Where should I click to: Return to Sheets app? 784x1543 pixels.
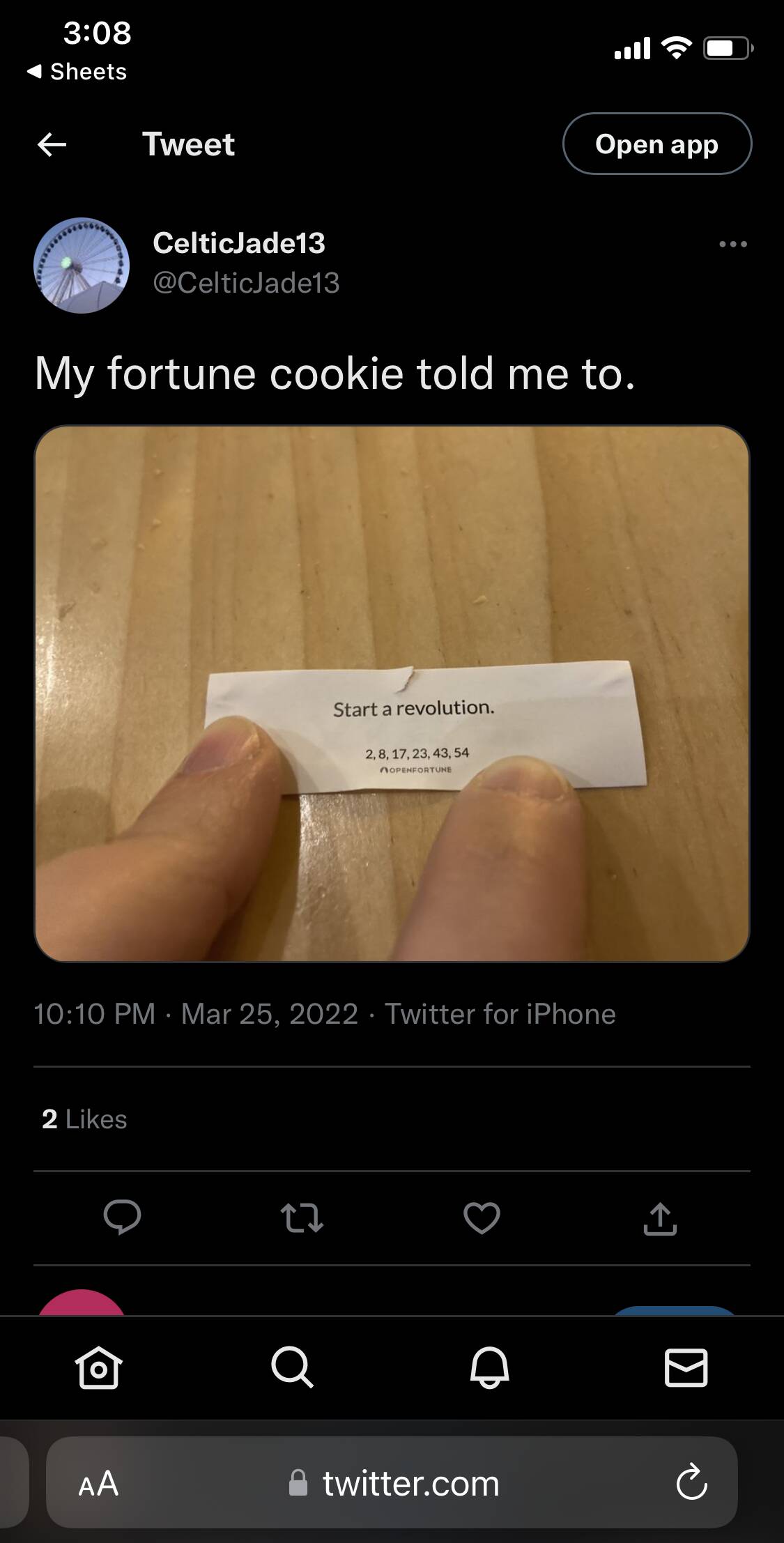[x=77, y=71]
